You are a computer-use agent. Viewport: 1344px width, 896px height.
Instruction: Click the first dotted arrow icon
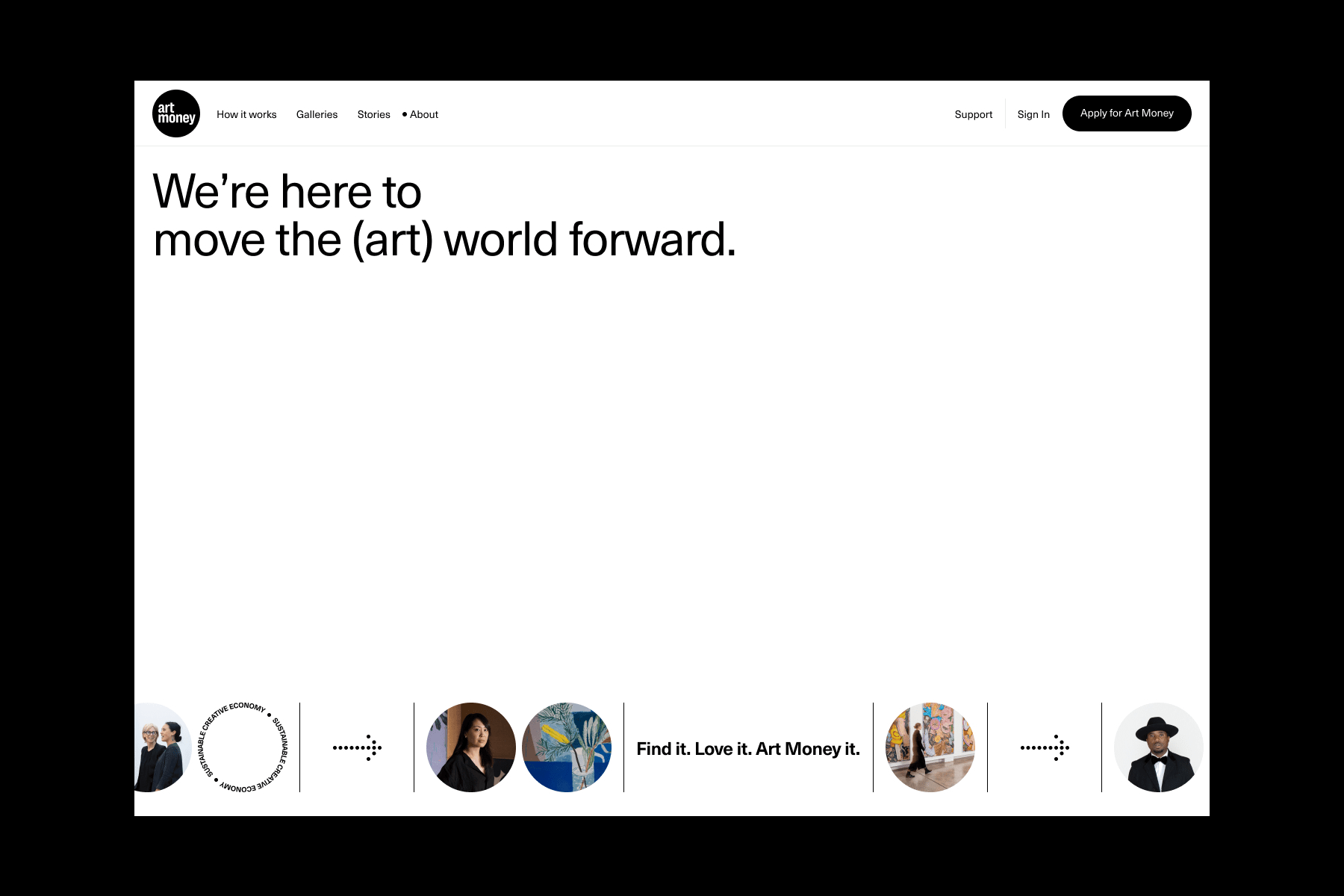pyautogui.click(x=357, y=747)
